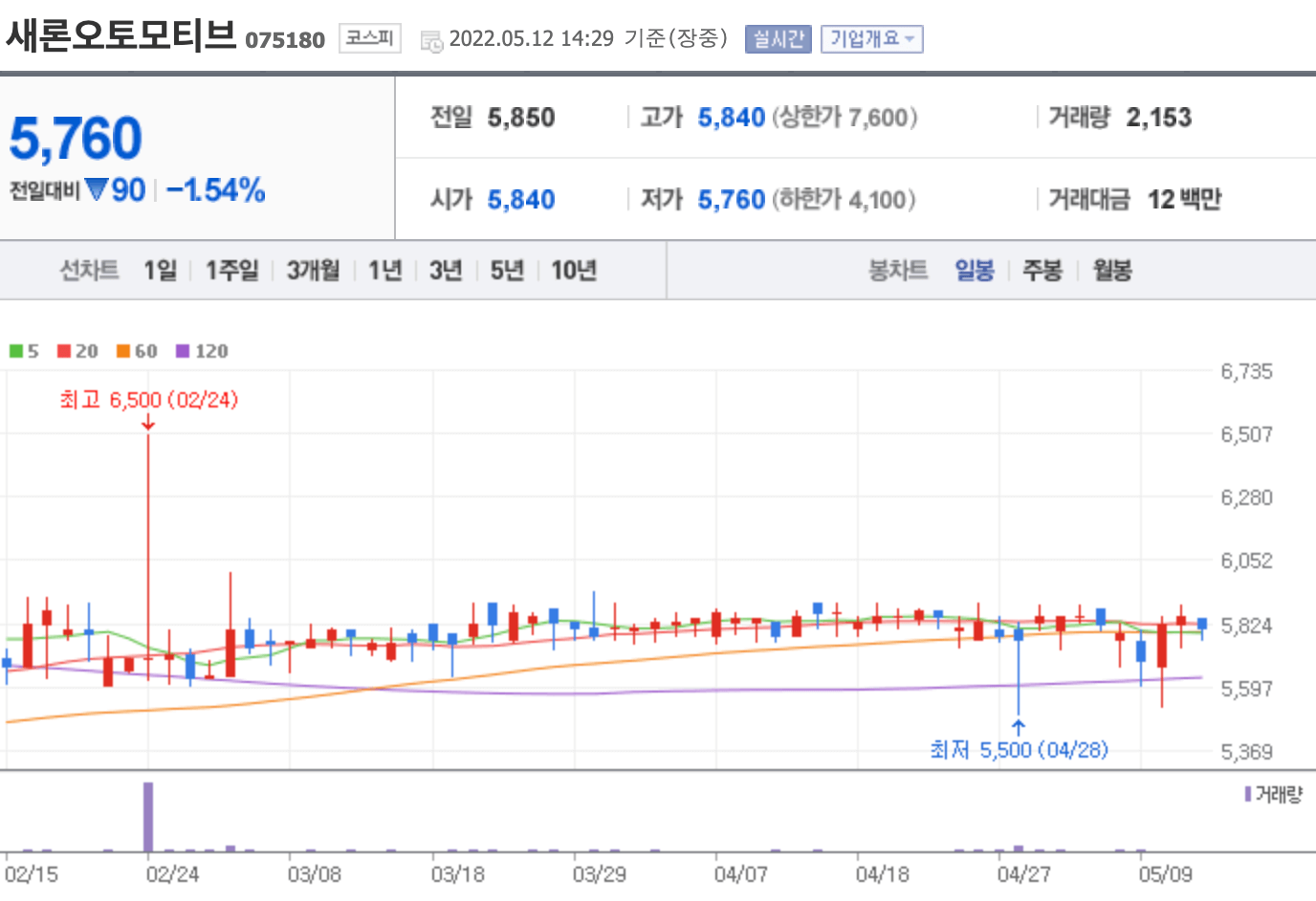The width and height of the screenshot is (1316, 901).
Task: Select the 5년 line chart tab
Action: point(507,271)
